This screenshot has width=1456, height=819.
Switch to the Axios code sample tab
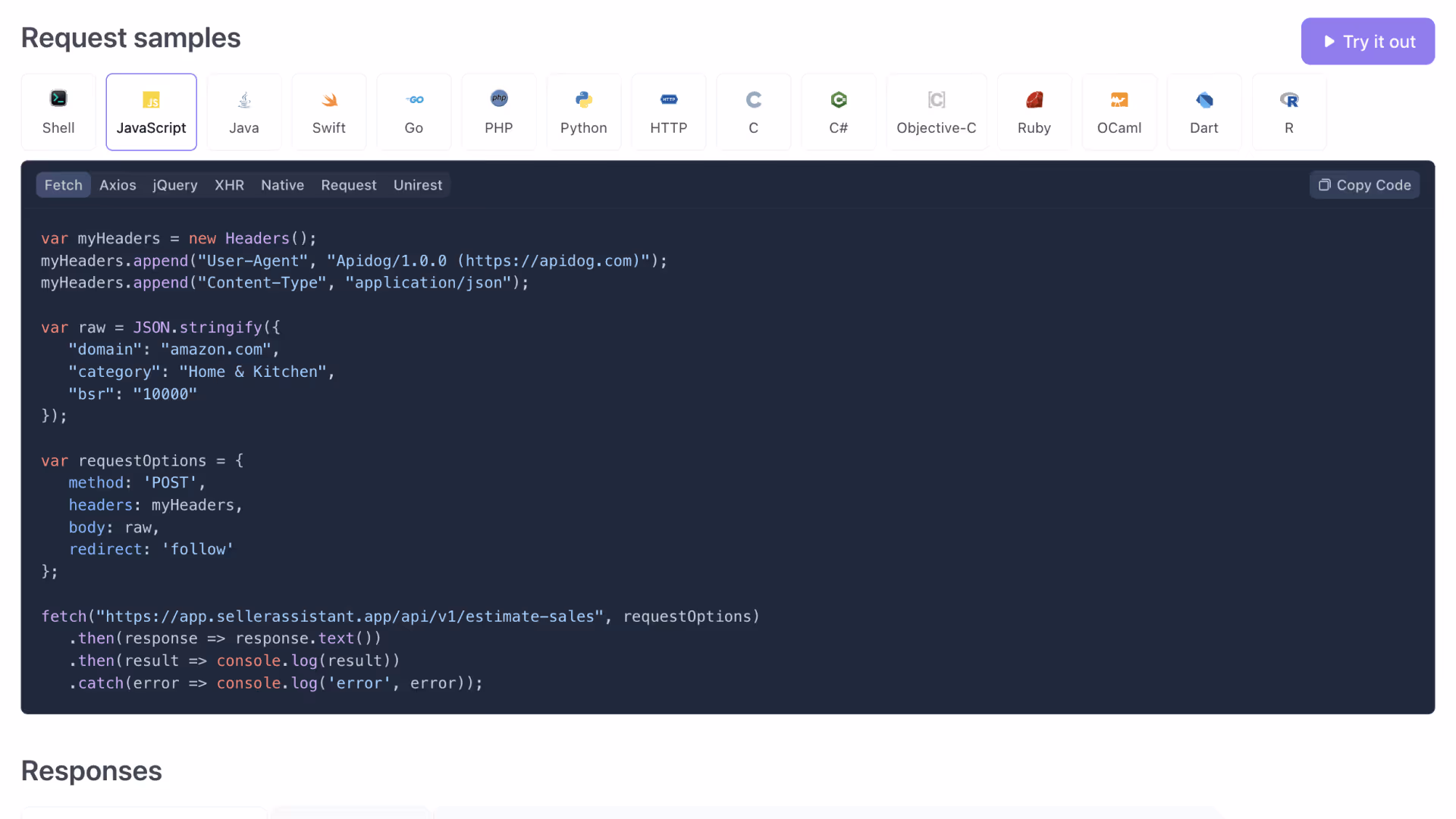(118, 184)
